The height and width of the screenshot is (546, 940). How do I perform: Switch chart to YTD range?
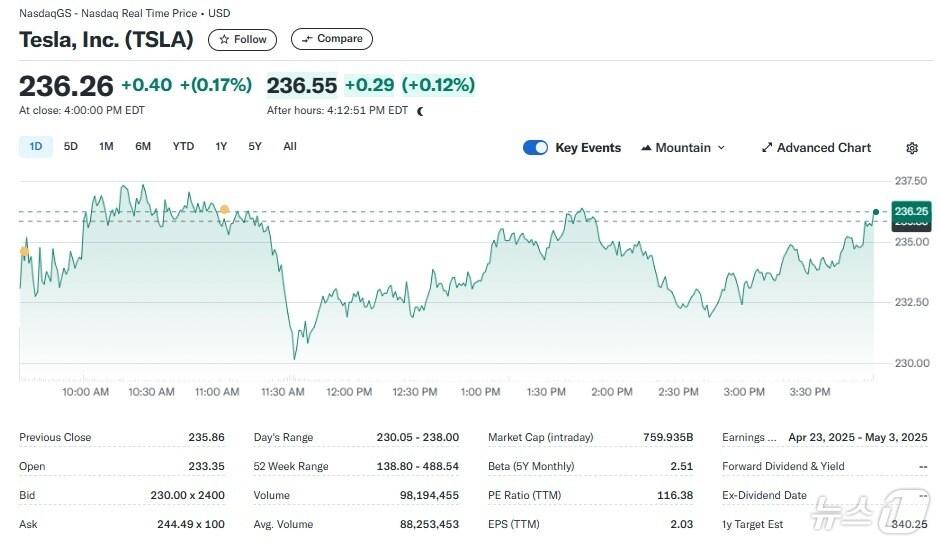coord(183,147)
